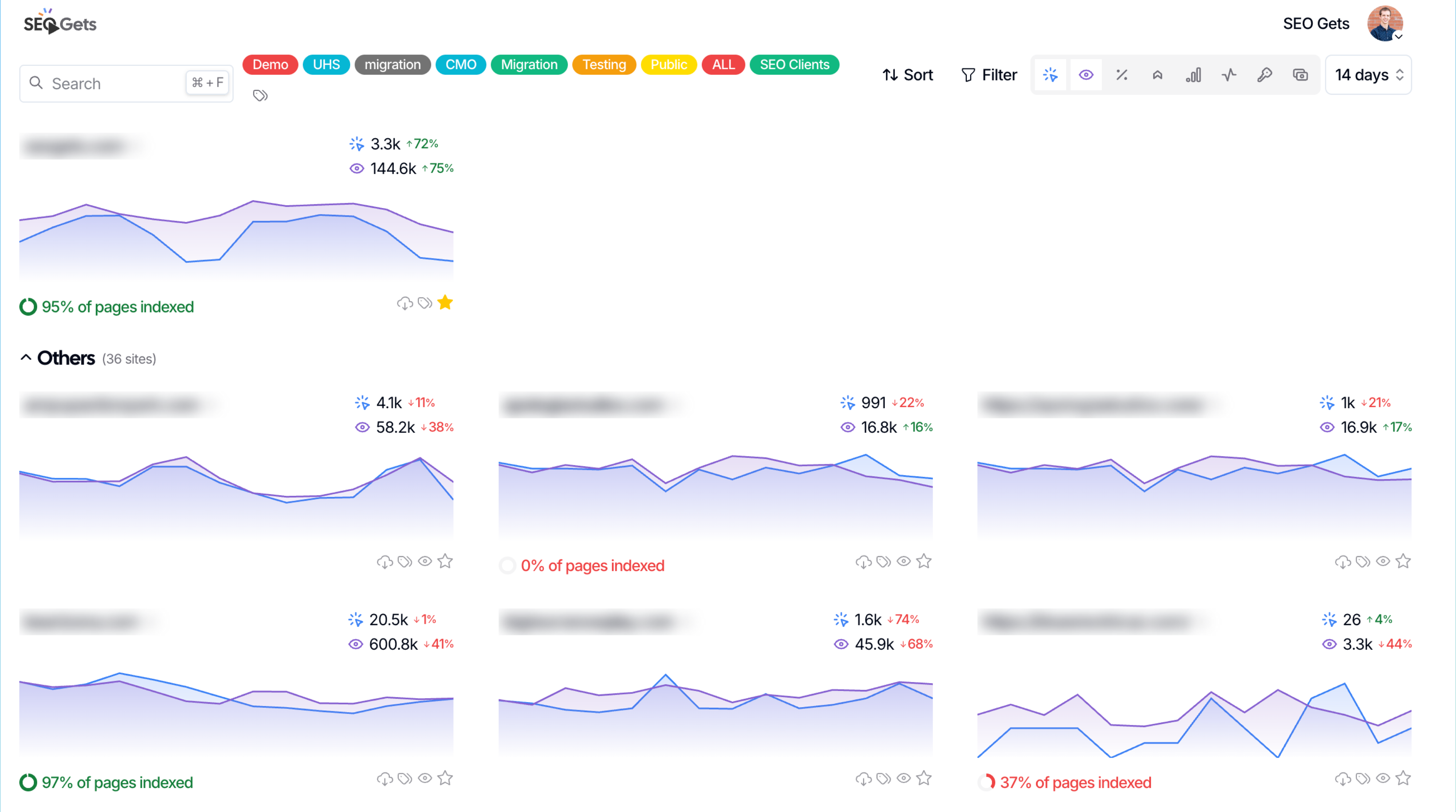Select the SEO Clients tag
Screen dimensions: 1456x812
coord(794,64)
